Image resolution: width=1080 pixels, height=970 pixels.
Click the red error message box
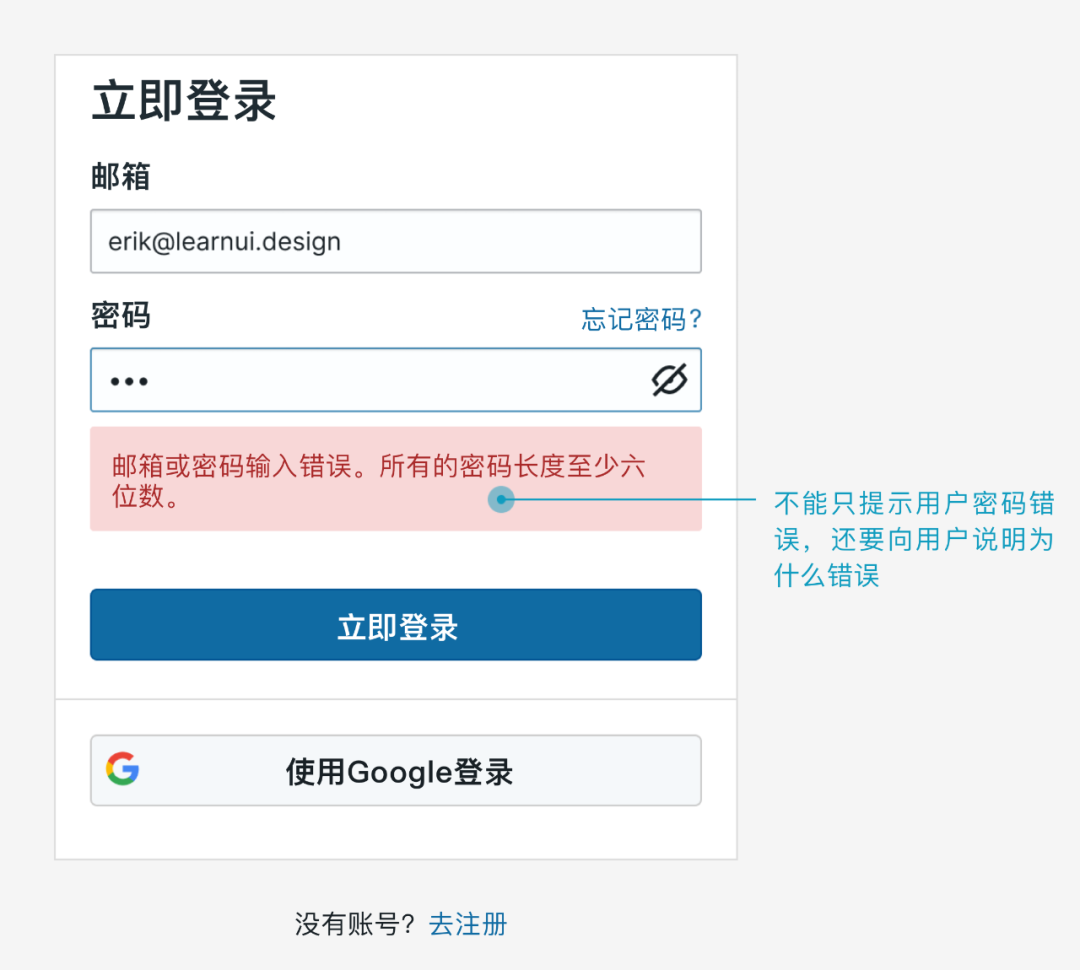click(396, 479)
